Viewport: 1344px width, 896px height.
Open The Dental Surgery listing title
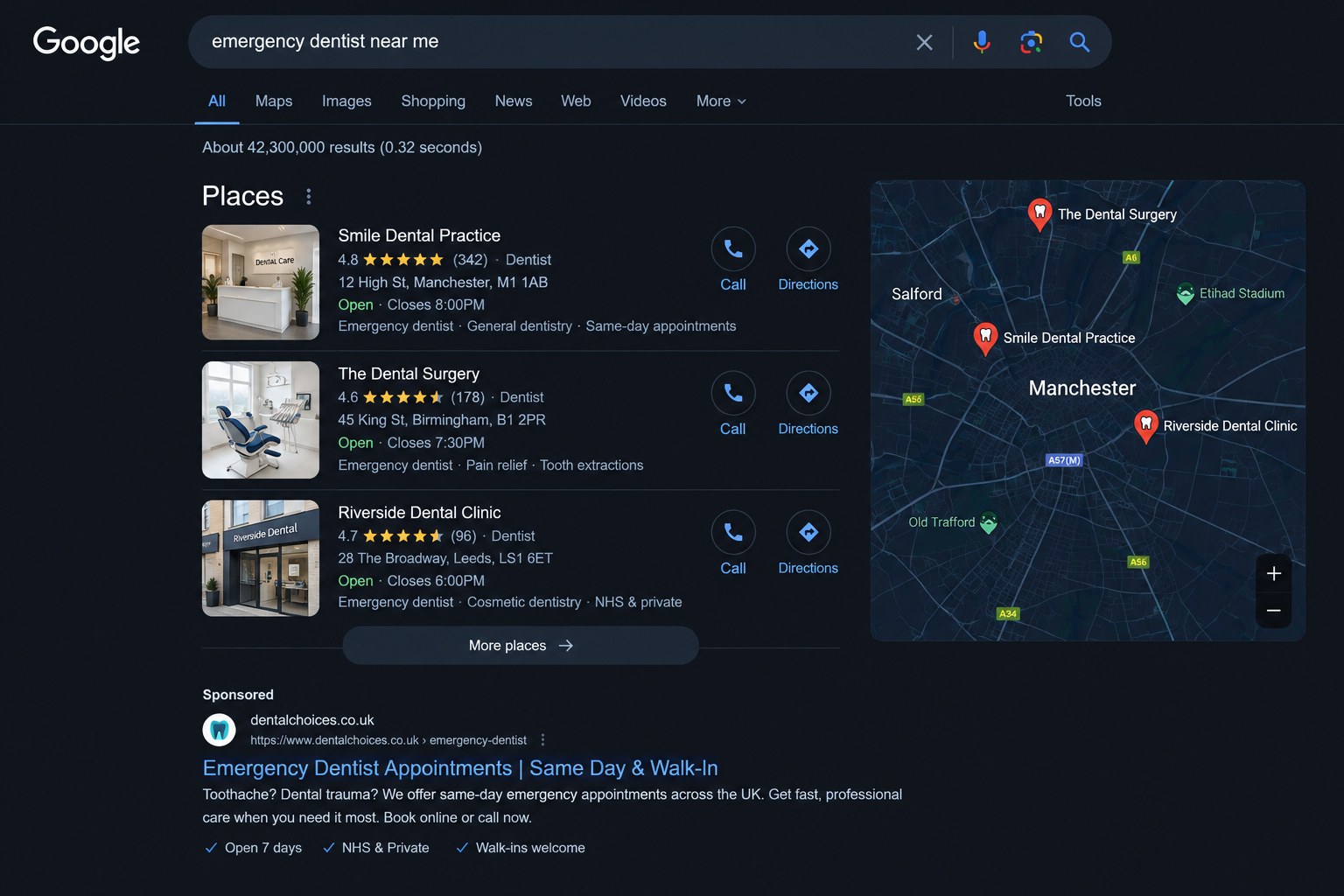point(409,374)
